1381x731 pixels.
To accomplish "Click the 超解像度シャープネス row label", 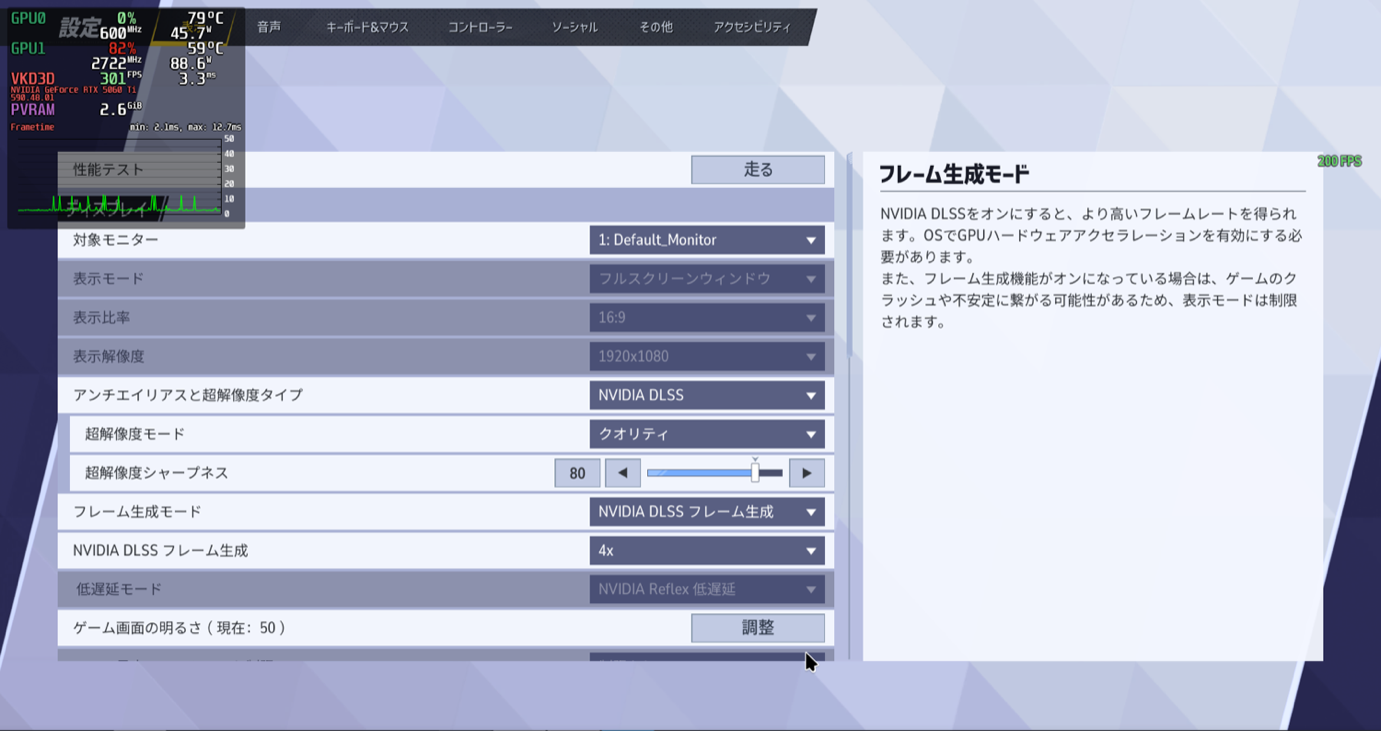I will point(157,473).
